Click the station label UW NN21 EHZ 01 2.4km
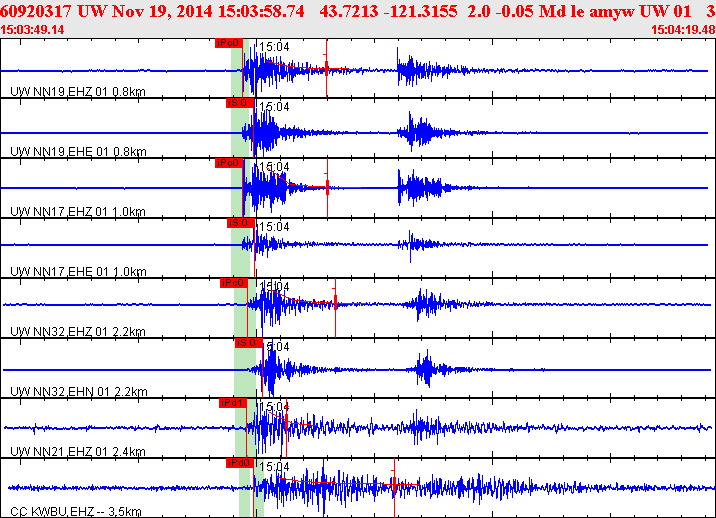The image size is (716, 518). pyautogui.click(x=78, y=451)
